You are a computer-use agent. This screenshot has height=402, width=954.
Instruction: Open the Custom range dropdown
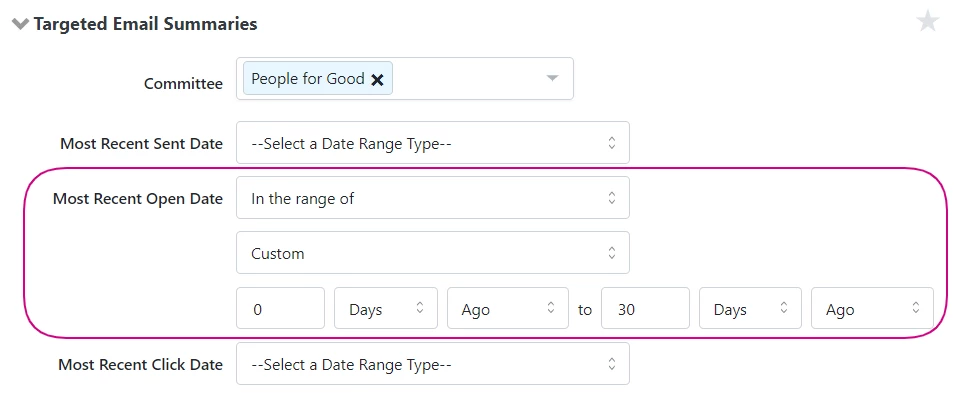click(x=432, y=253)
